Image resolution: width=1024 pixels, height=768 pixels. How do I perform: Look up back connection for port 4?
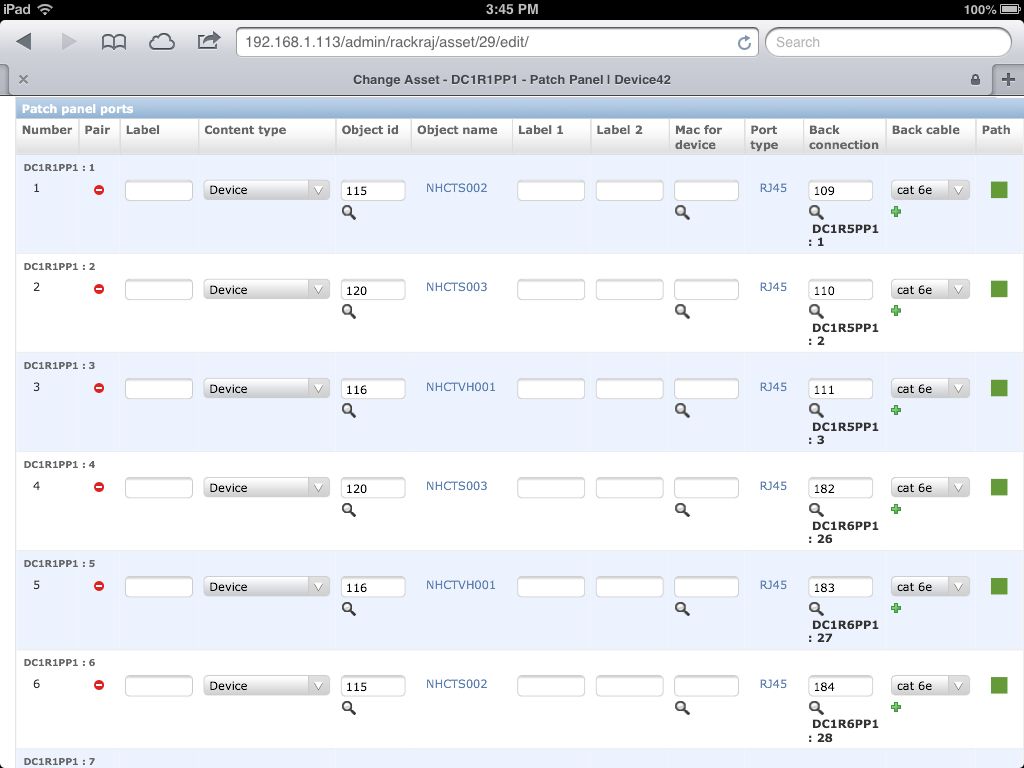coord(816,509)
